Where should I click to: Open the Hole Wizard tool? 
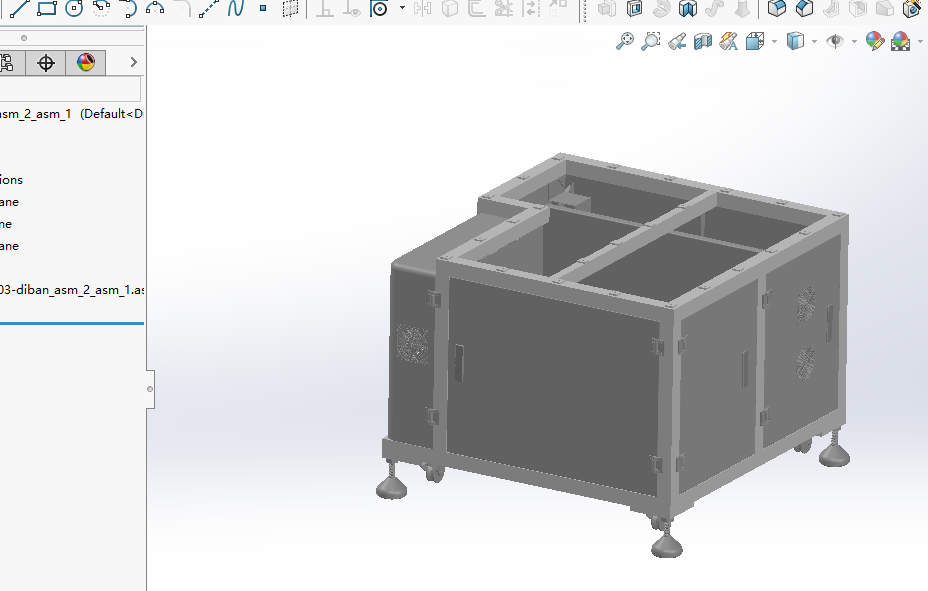tap(912, 8)
